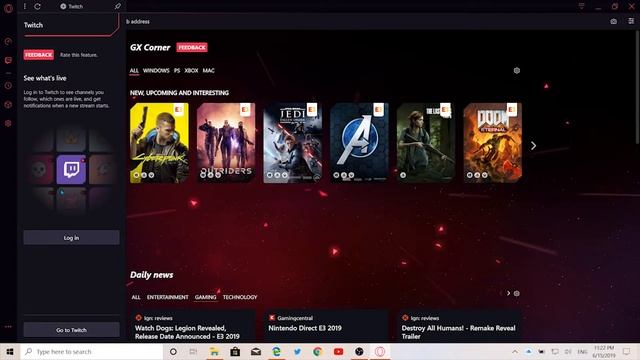Click the Go to Twitch button
Screen dimensions: 640x360
tap(71, 330)
